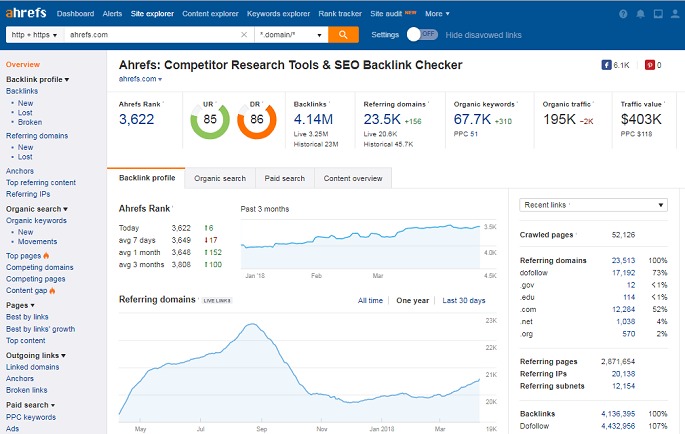Click the 4.14M Backlinks value
685x434 pixels.
313,119
